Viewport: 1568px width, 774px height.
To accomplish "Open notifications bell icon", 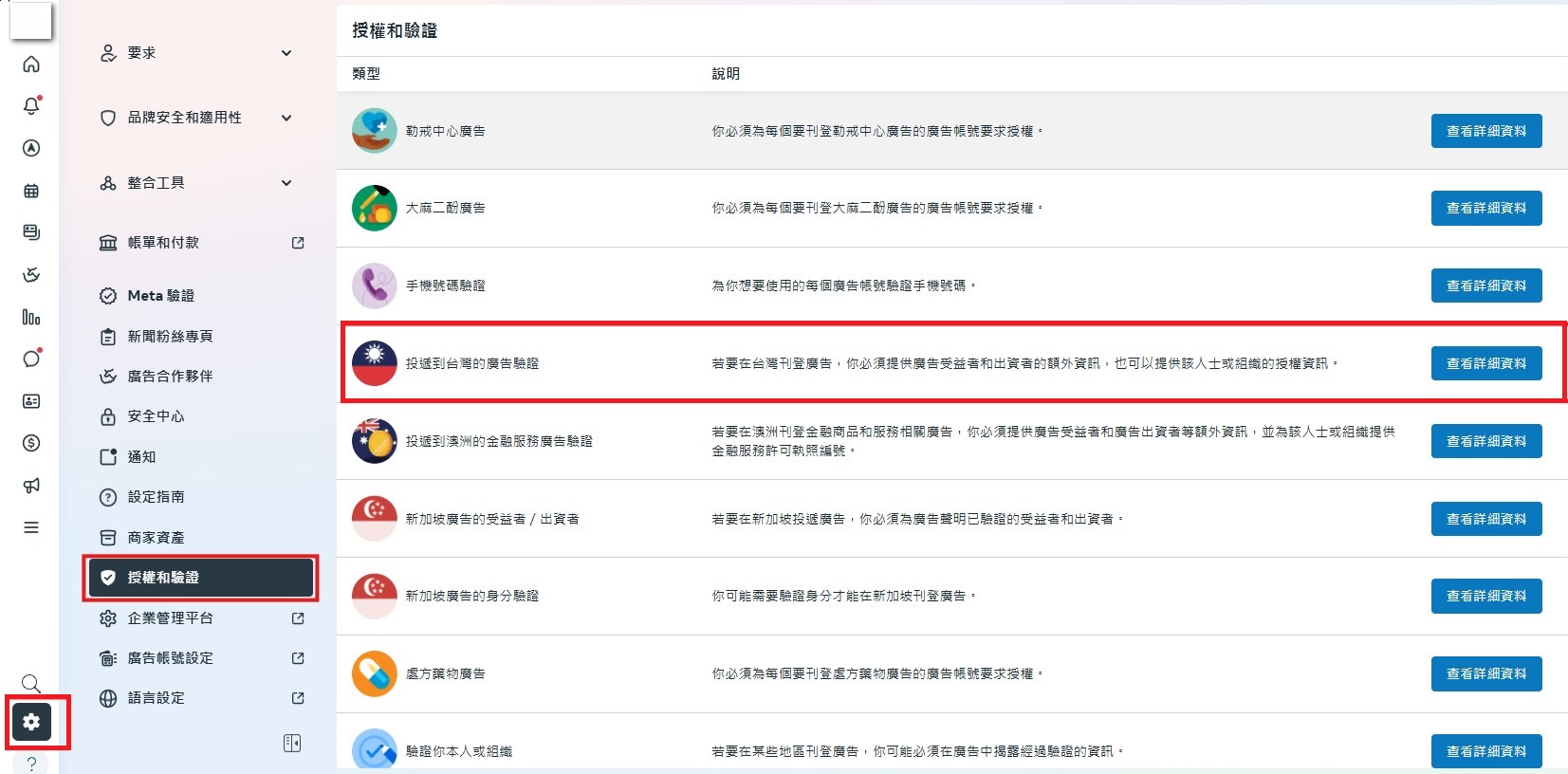I will click(x=31, y=106).
